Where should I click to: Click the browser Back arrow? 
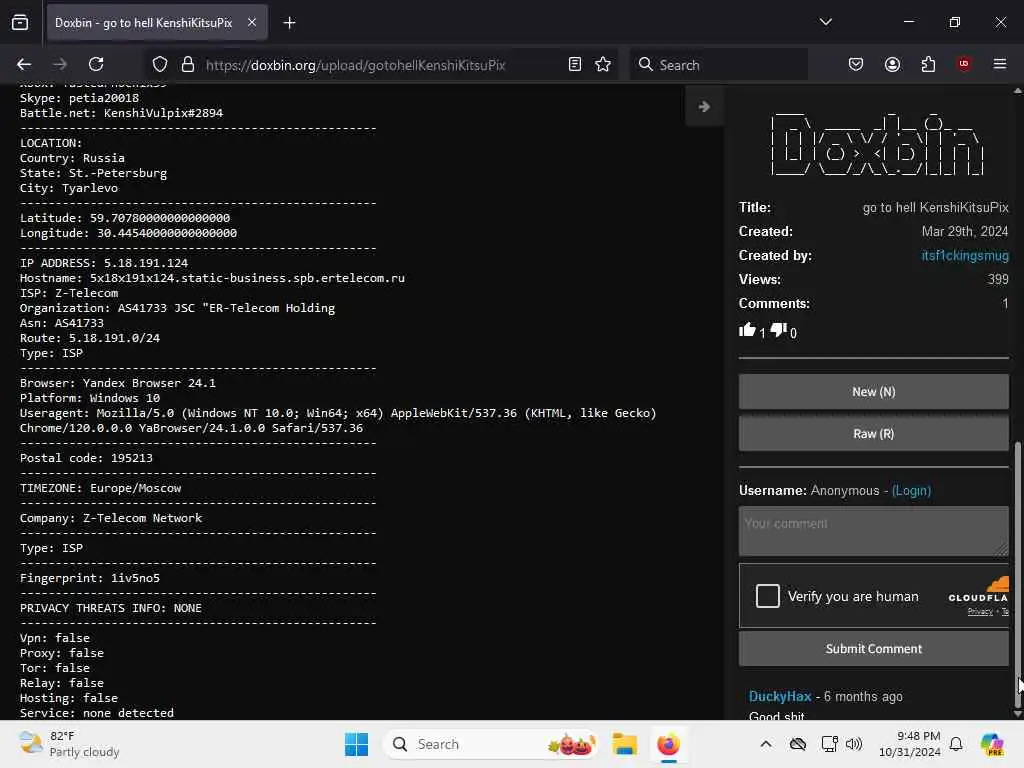click(x=24, y=64)
